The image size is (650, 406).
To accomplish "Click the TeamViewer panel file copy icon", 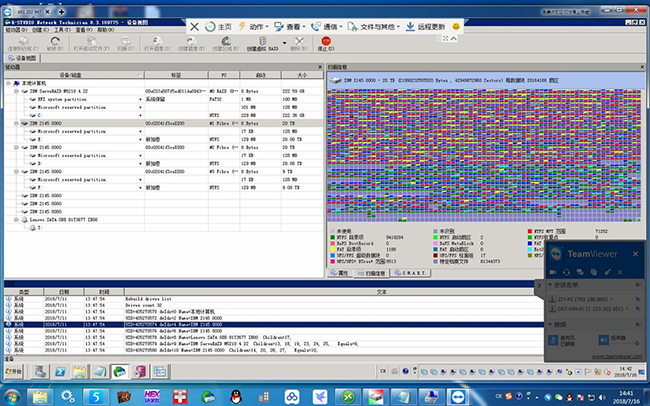I will coord(594,272).
